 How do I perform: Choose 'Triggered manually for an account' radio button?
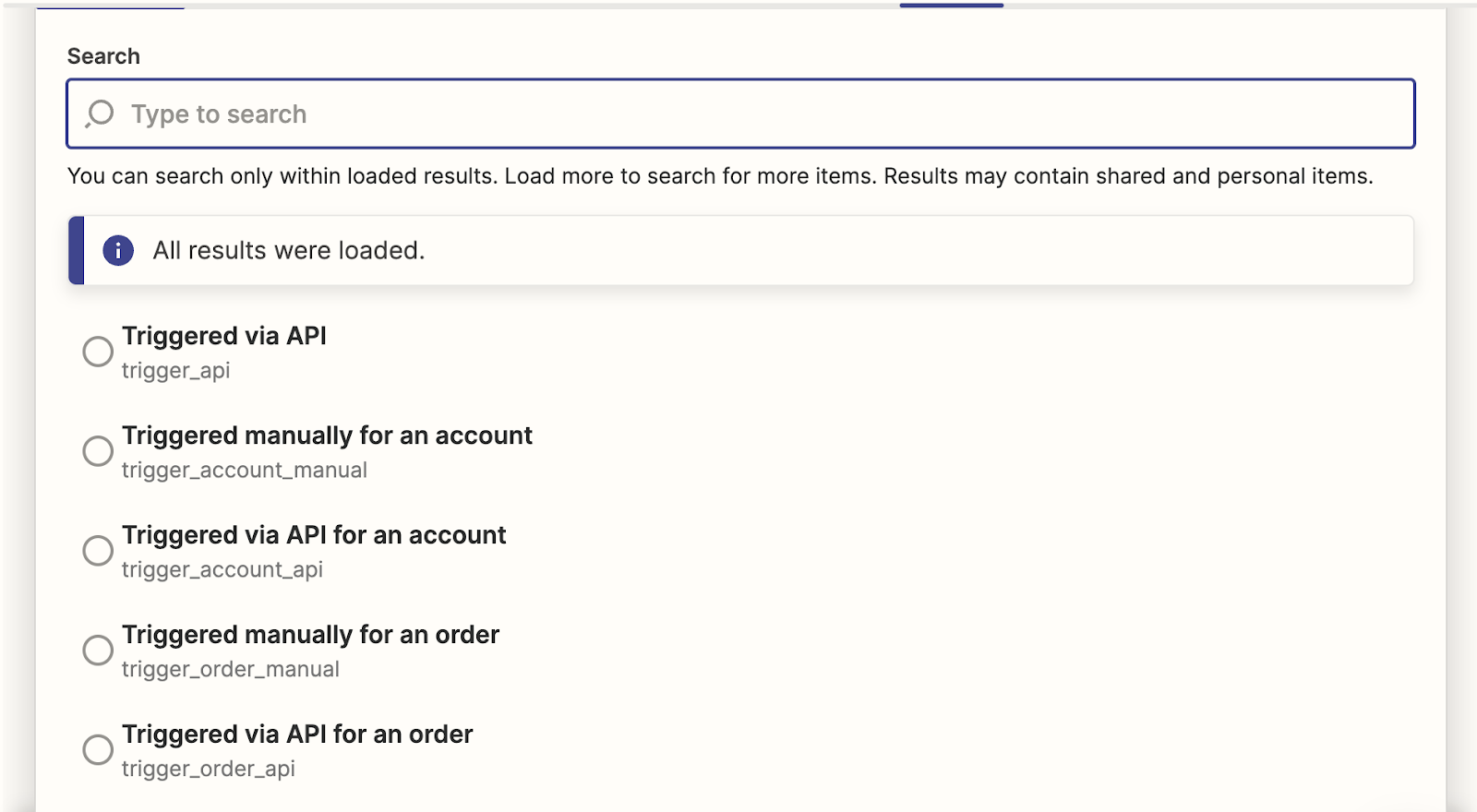coord(98,451)
